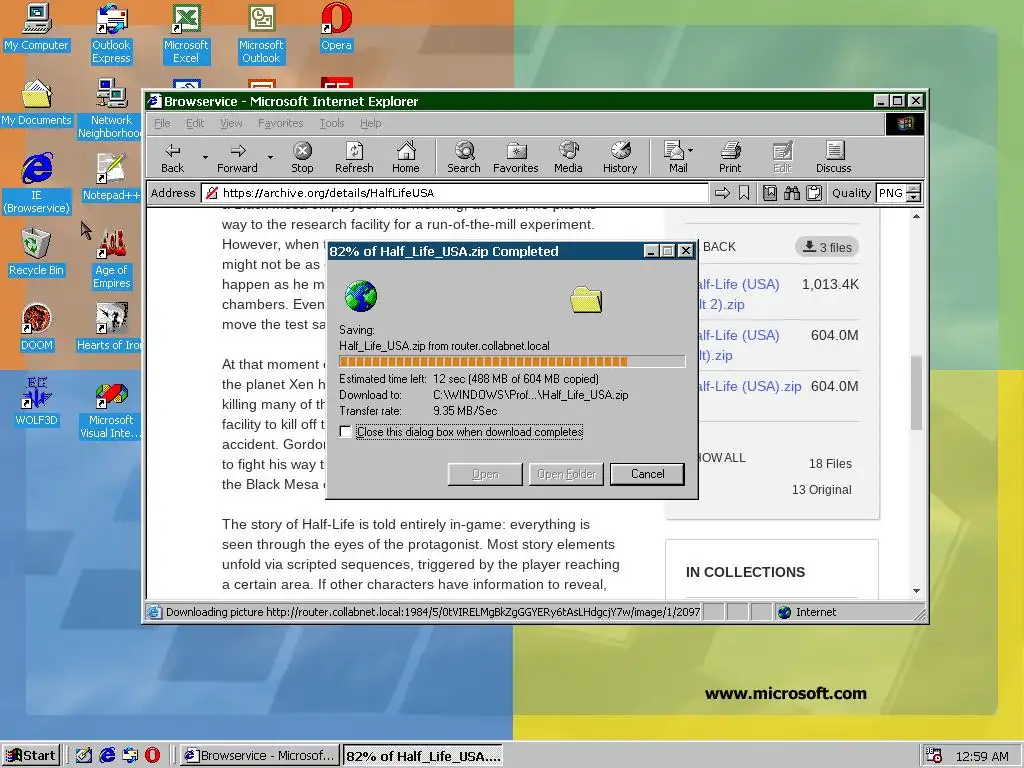1024x768 pixels.
Task: Click the 13 Original link
Action: pyautogui.click(x=822, y=490)
